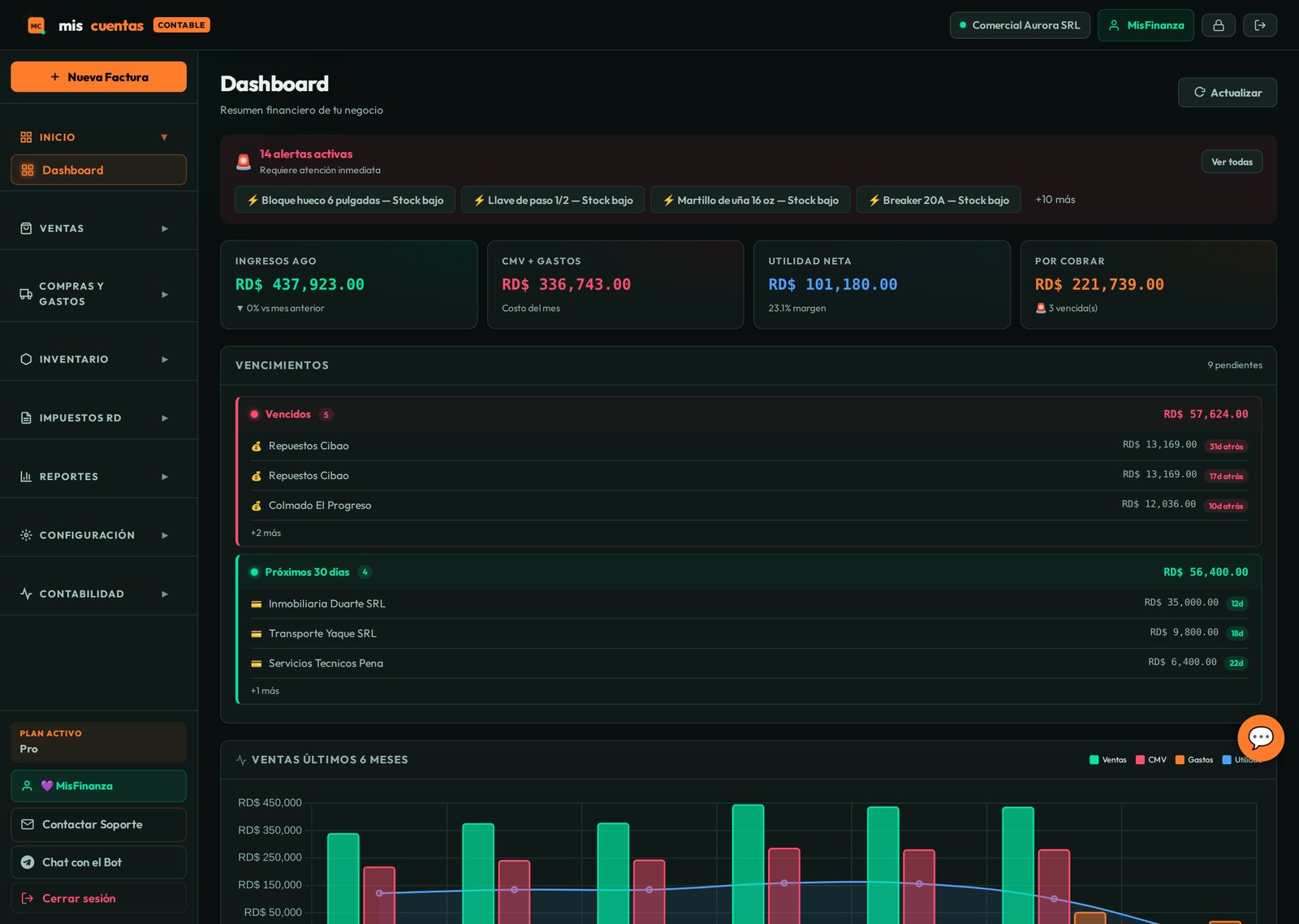Click the user icon in sidebar MisFinanza
1299x924 pixels.
tap(27, 786)
